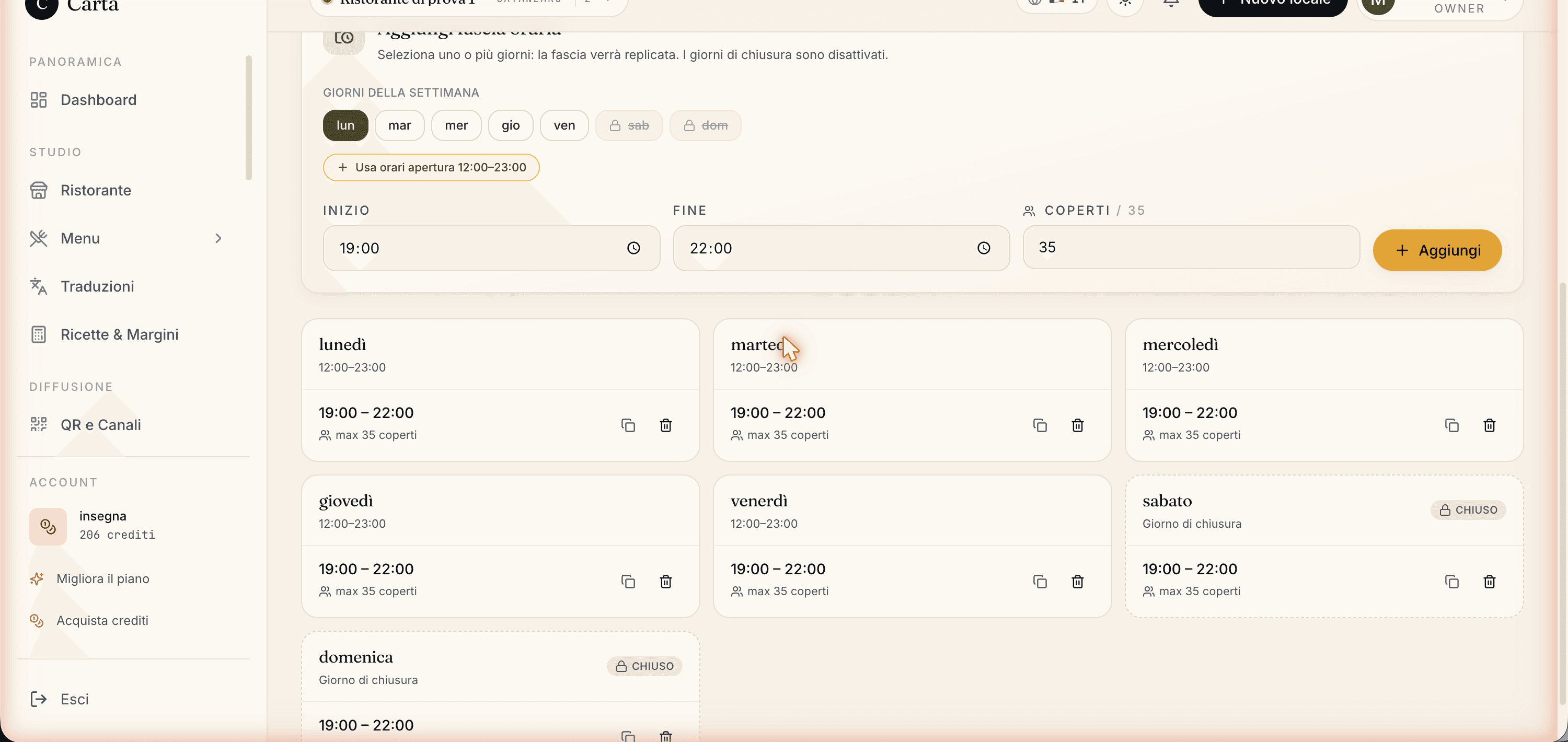
Task: Click the lunedì card heading
Action: point(343,345)
